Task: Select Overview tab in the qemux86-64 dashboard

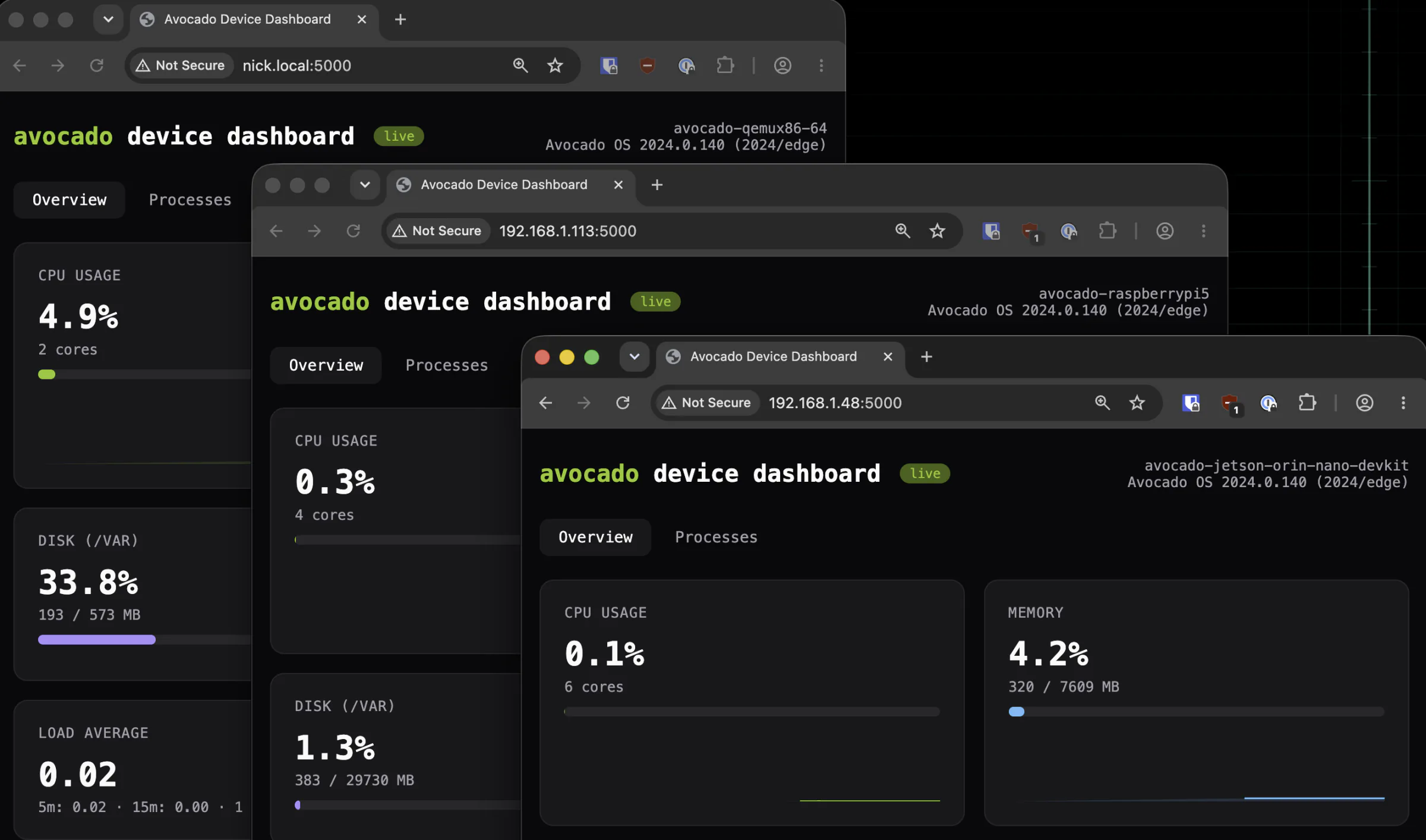Action: coord(70,200)
